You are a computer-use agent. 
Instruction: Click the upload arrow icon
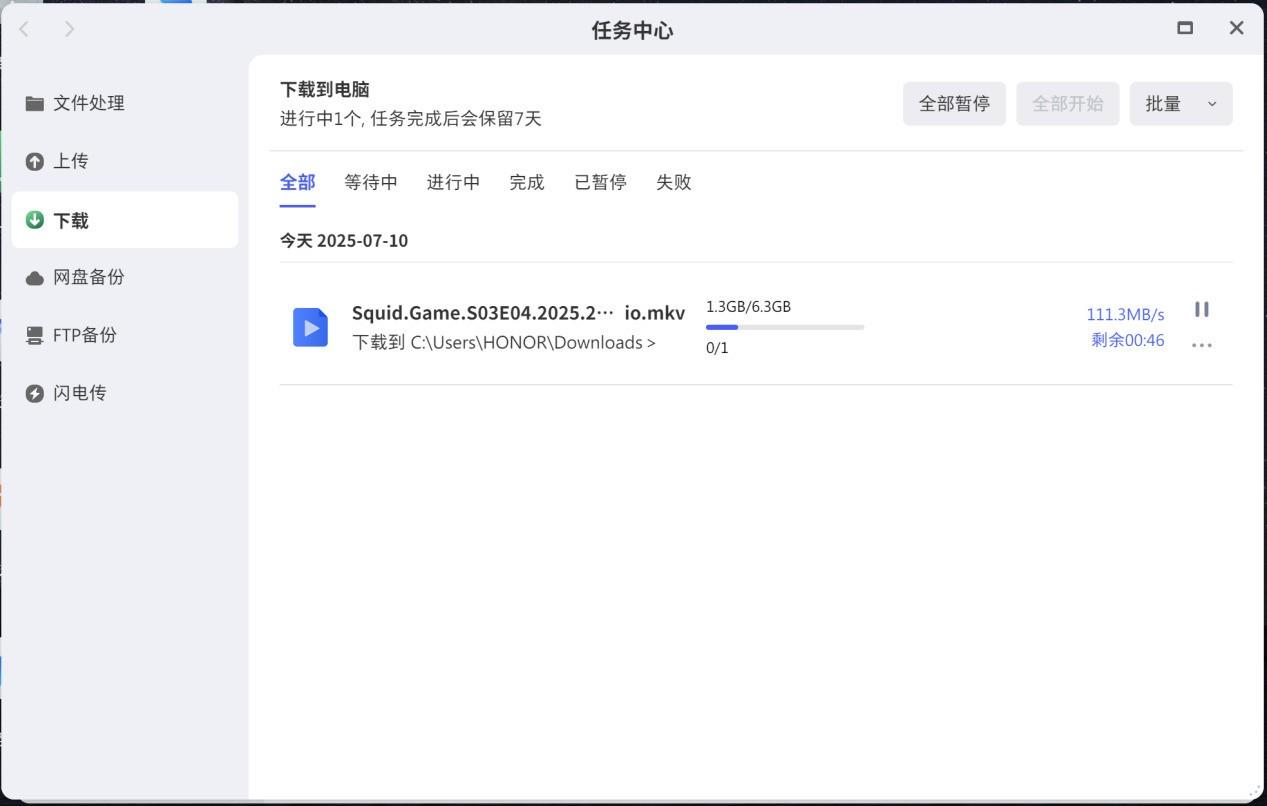[35, 161]
